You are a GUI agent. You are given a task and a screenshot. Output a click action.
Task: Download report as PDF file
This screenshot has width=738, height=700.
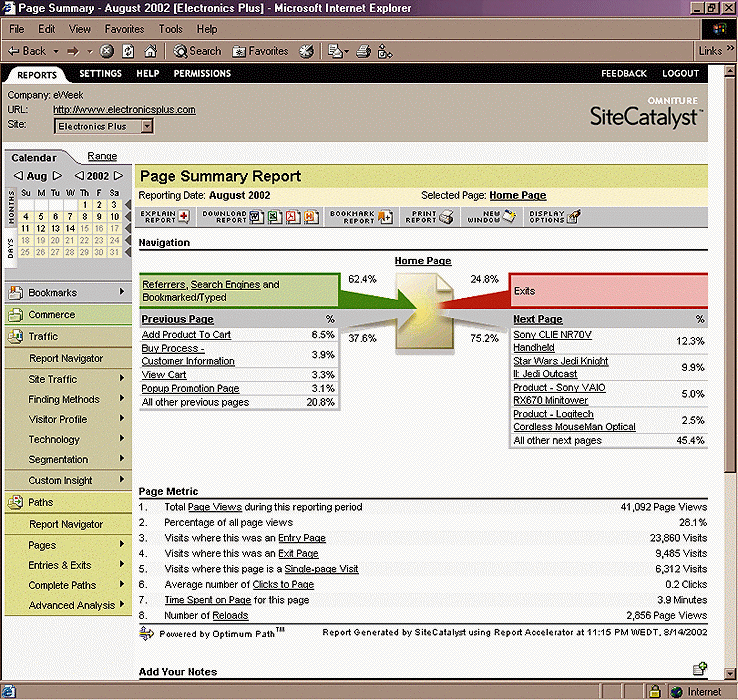click(293, 217)
